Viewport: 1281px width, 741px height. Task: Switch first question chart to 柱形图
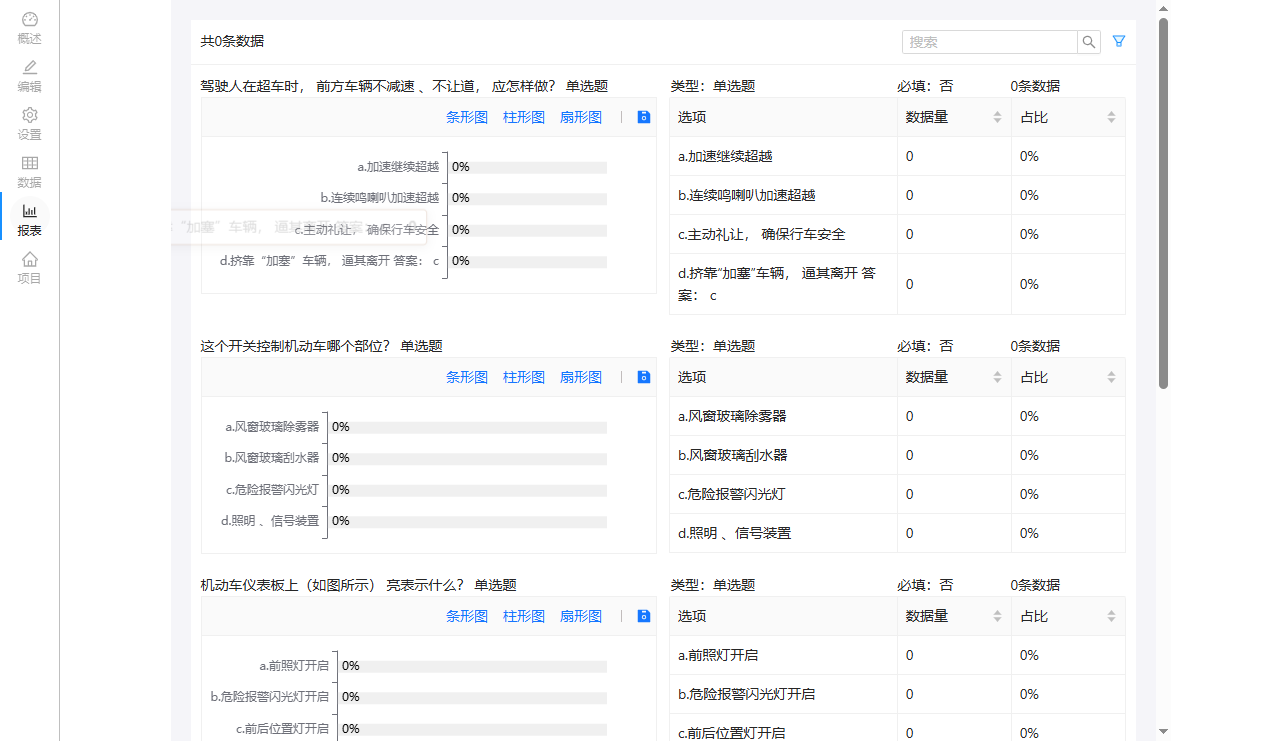click(x=524, y=117)
